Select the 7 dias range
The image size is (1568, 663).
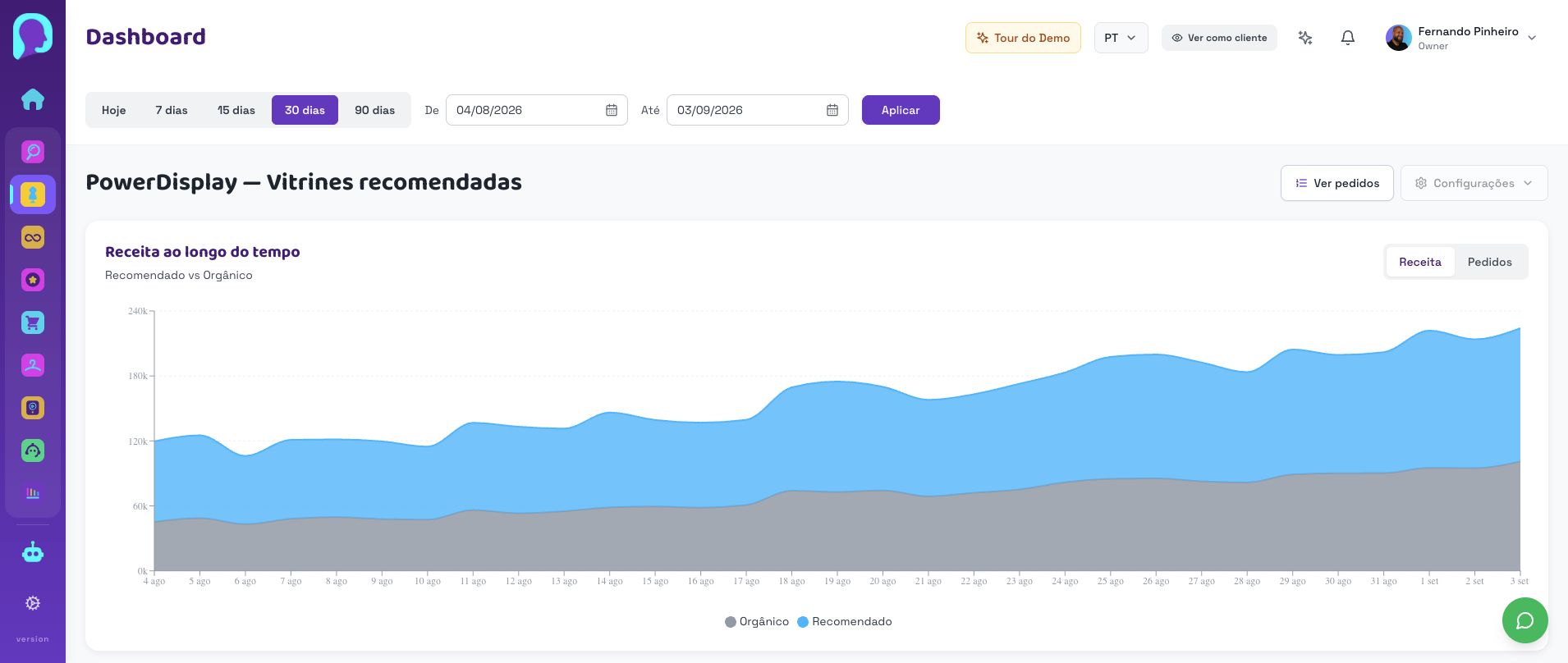point(172,110)
